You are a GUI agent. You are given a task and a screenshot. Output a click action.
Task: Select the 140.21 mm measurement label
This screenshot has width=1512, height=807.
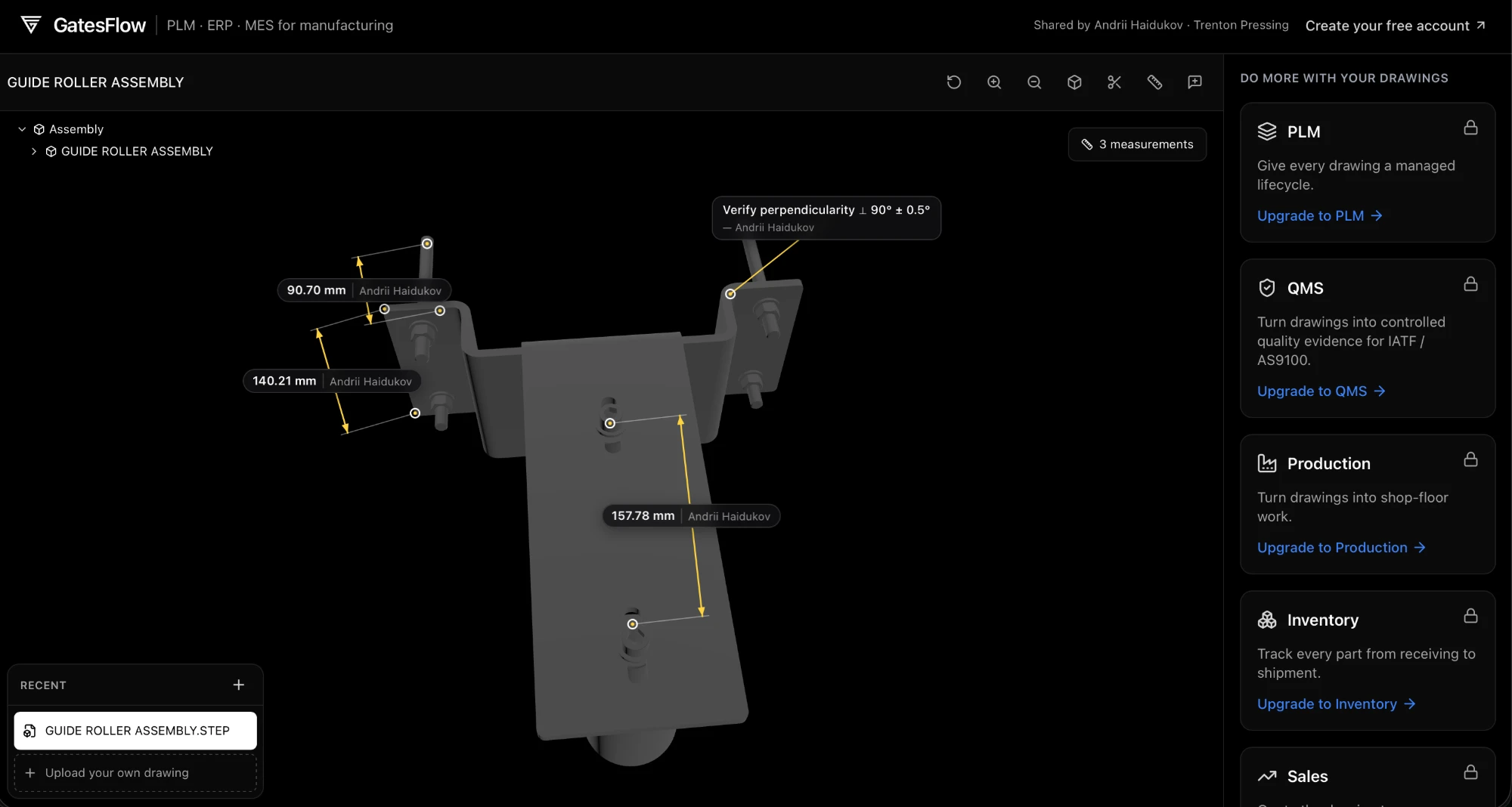pos(332,381)
